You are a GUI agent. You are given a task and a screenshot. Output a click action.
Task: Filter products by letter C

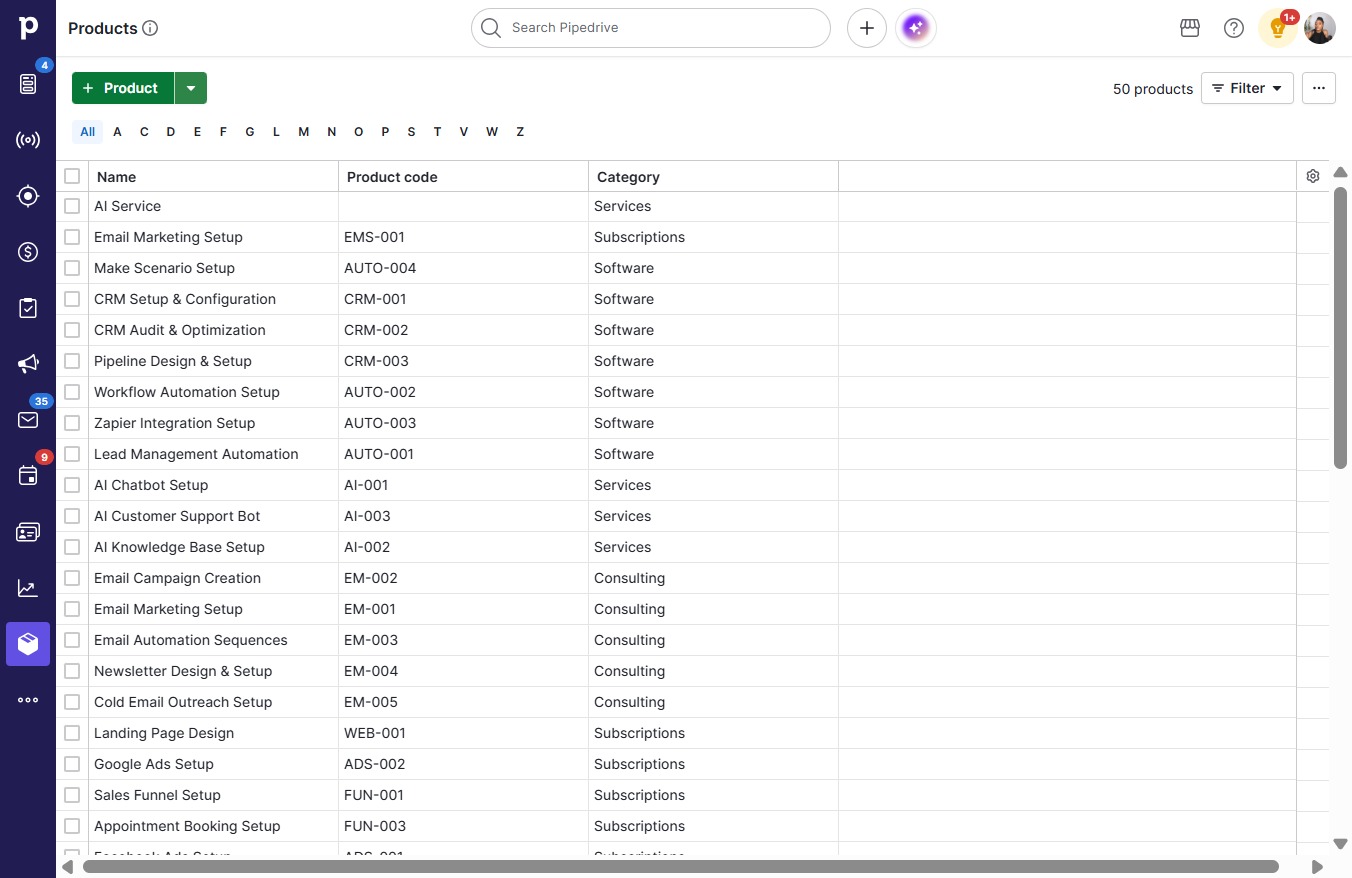click(x=144, y=132)
